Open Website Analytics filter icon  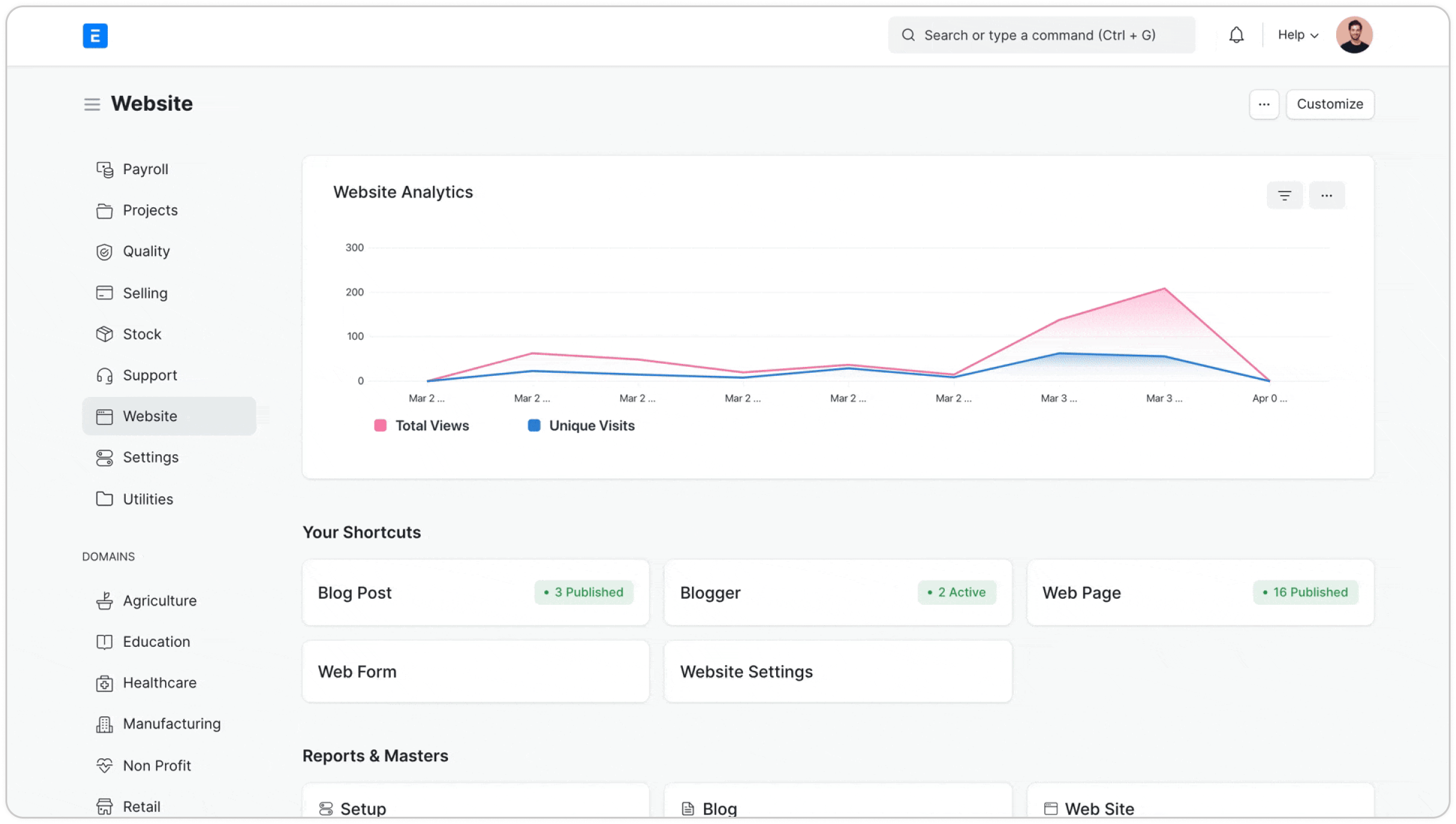(x=1284, y=195)
